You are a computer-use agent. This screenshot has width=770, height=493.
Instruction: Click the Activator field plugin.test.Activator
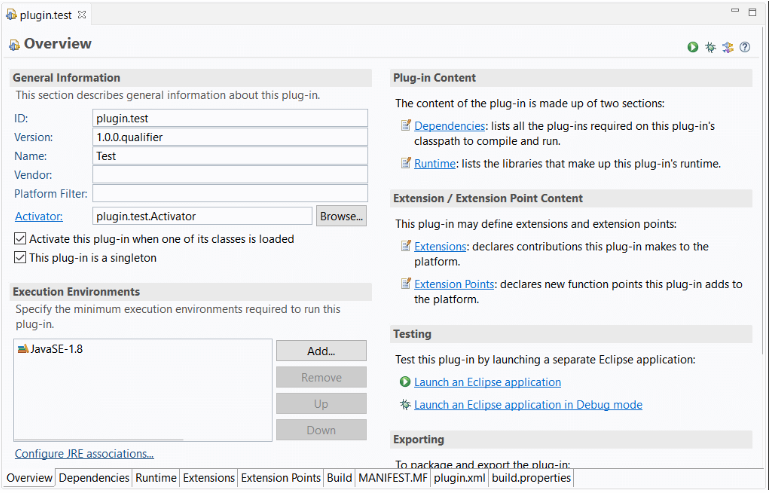[202, 216]
